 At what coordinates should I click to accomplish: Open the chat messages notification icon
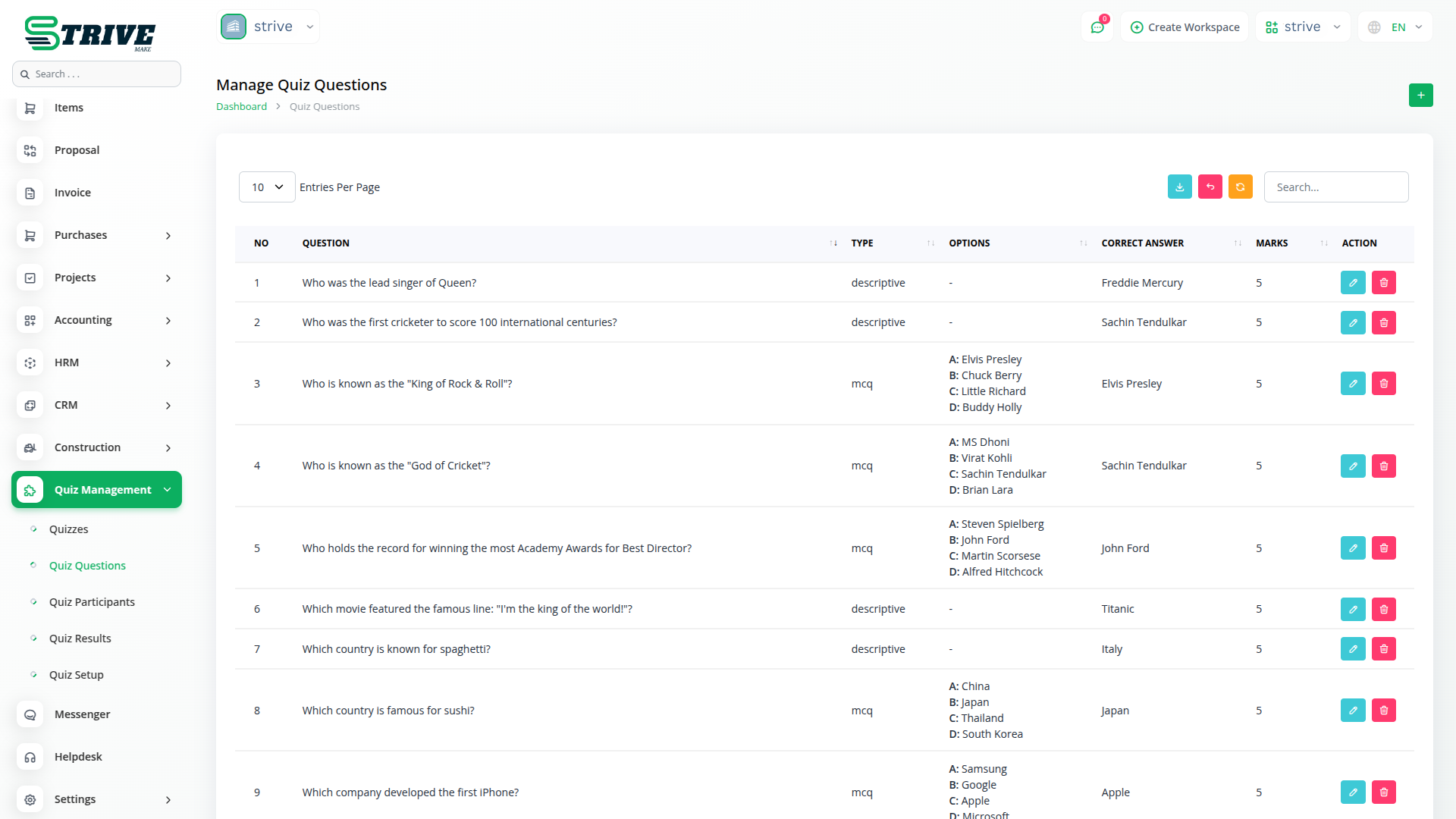click(1097, 27)
